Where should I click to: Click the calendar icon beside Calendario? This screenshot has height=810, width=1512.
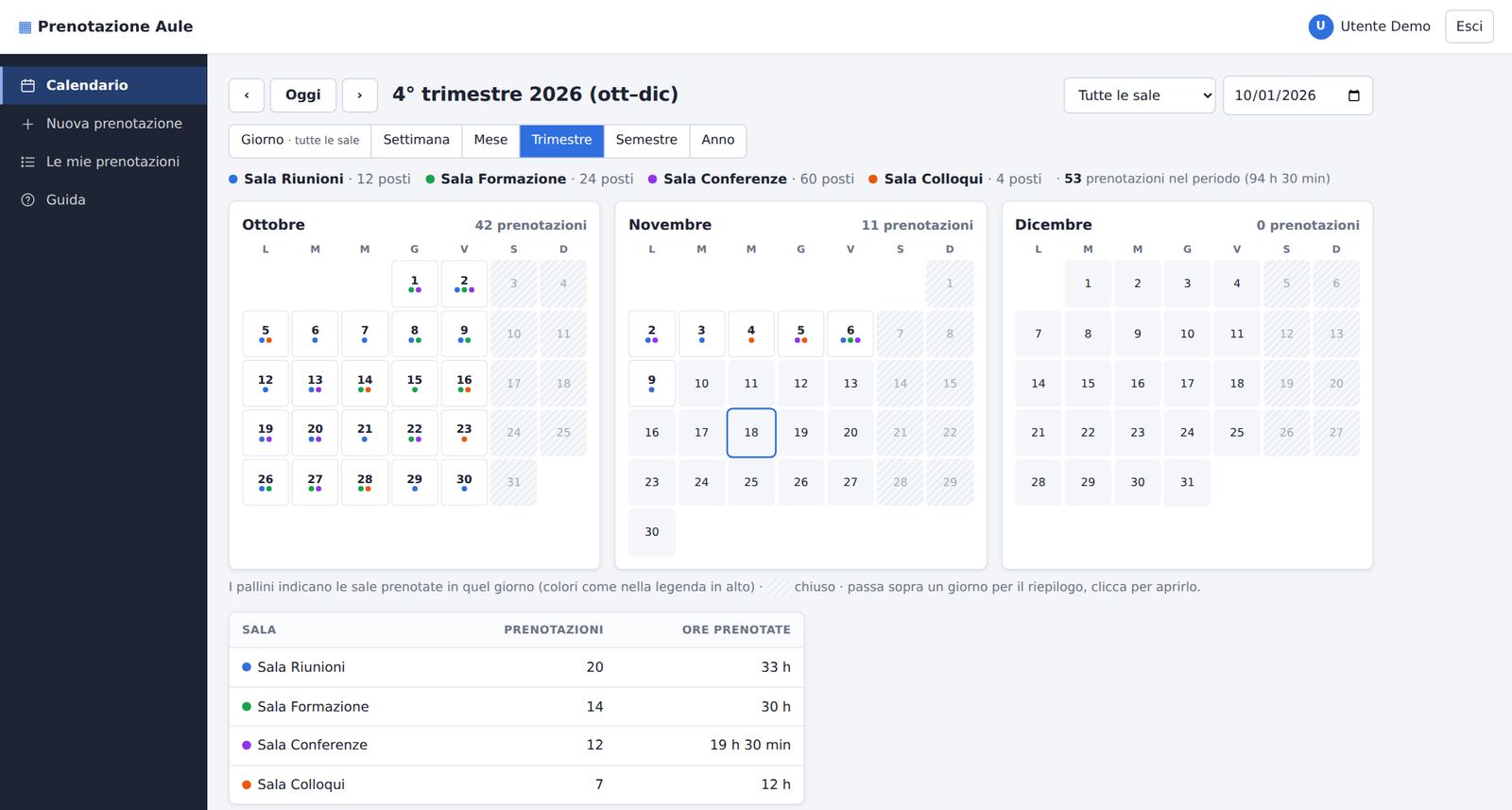click(x=27, y=85)
